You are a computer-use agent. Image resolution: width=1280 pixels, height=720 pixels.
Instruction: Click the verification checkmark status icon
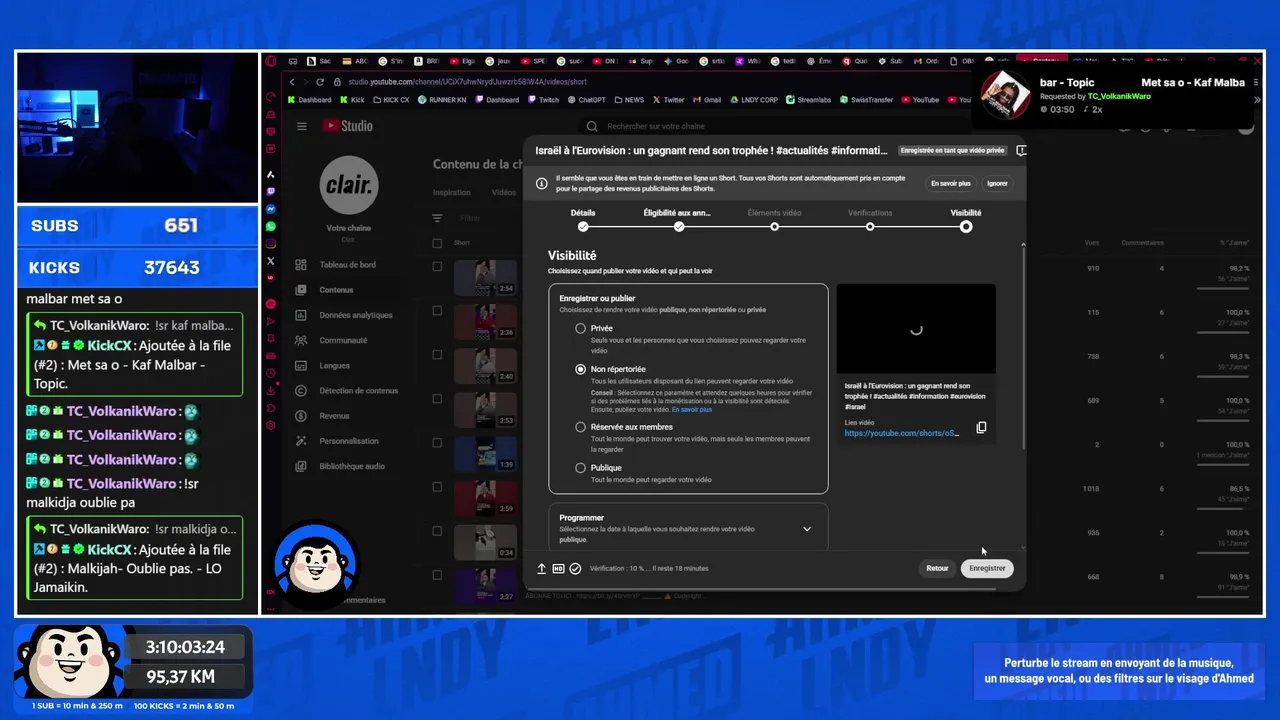click(575, 568)
